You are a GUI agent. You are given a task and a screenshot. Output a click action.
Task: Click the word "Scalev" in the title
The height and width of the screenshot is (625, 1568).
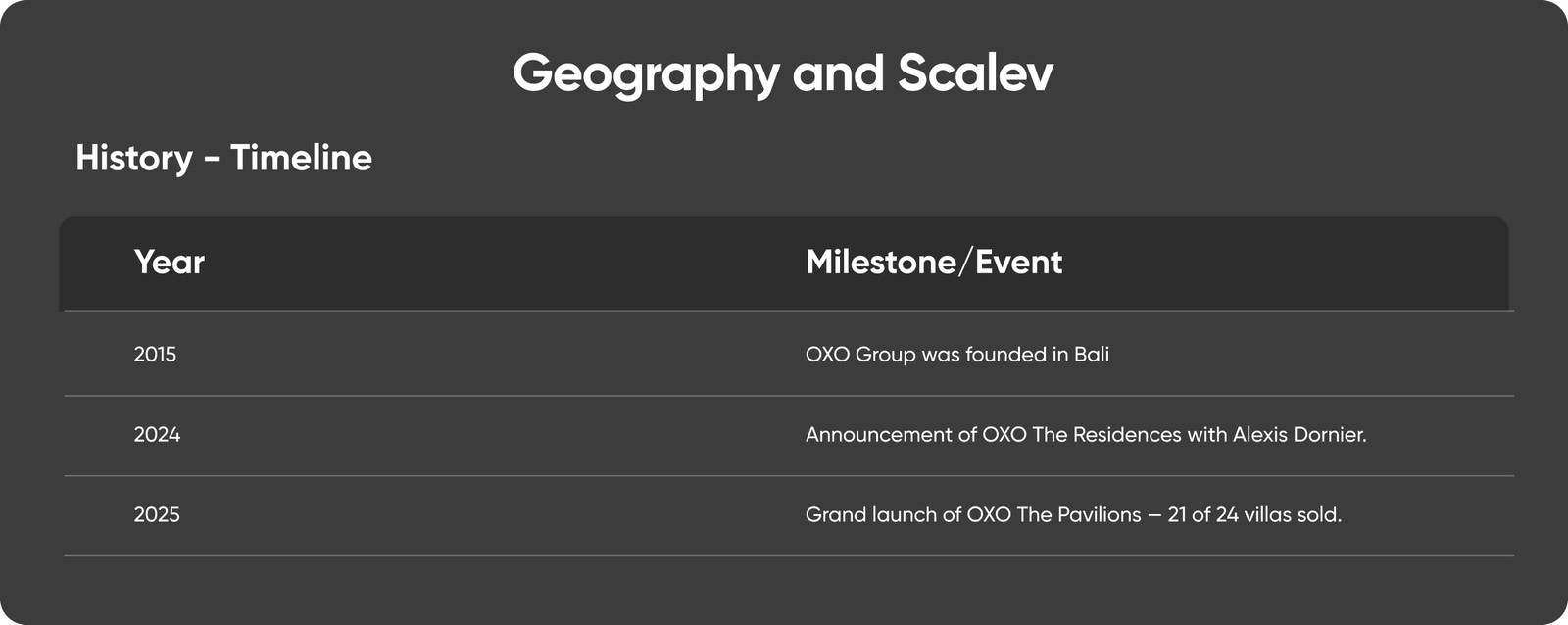975,73
